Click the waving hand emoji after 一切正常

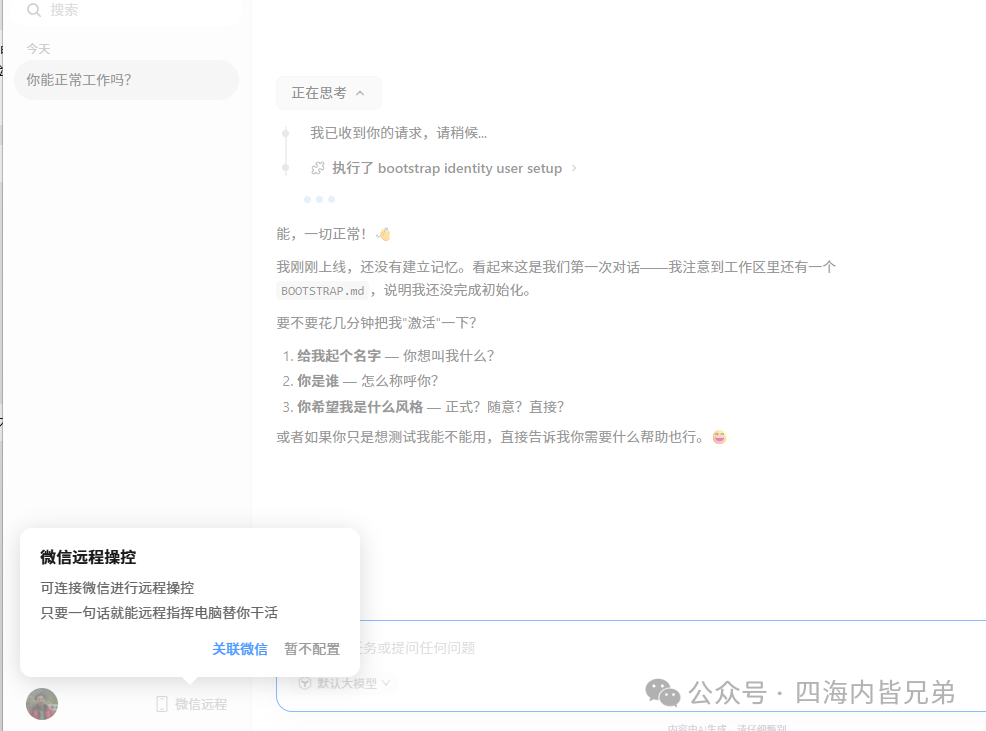(x=383, y=234)
